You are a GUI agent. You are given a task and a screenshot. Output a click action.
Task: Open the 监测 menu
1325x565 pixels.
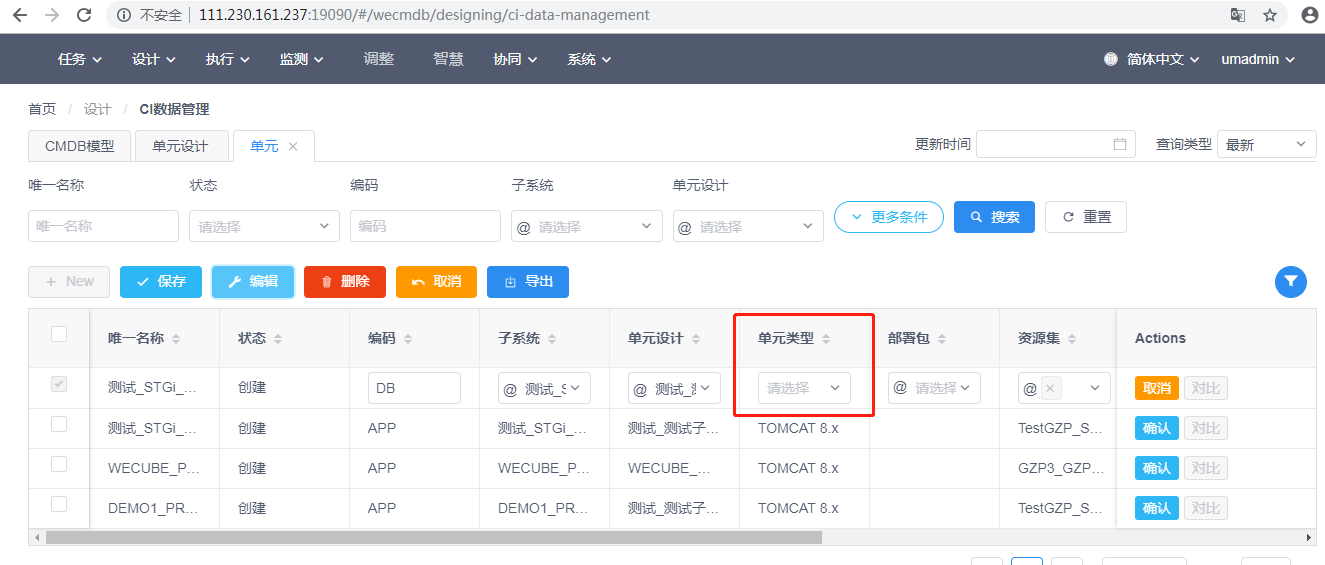pyautogui.click(x=302, y=59)
